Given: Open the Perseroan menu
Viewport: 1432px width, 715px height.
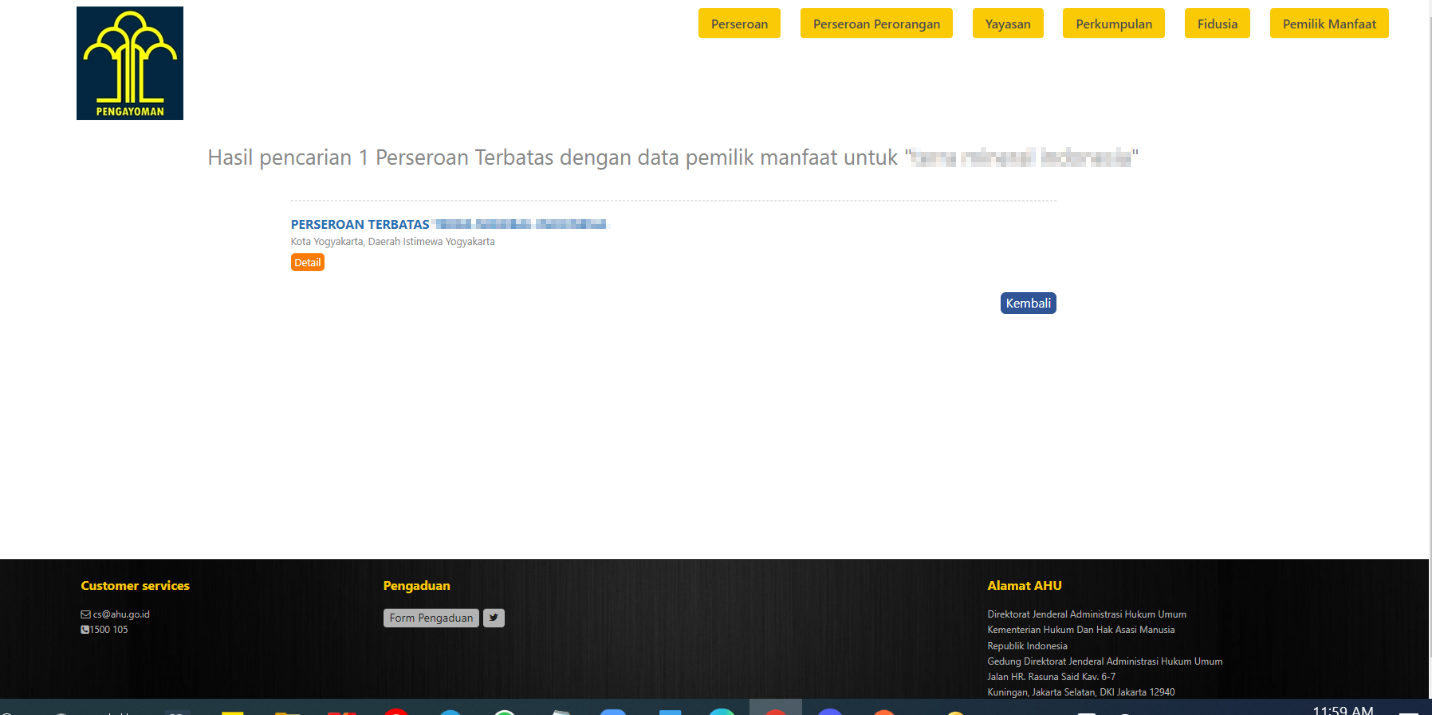Looking at the screenshot, I should coord(739,24).
